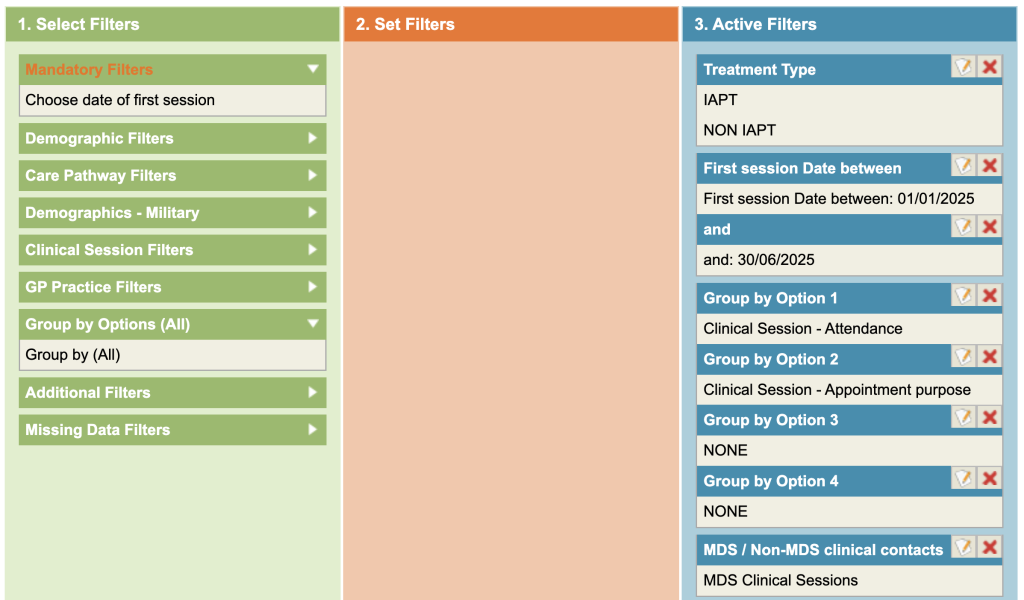
Task: Select the Group by (All) option
Action: coord(73,355)
